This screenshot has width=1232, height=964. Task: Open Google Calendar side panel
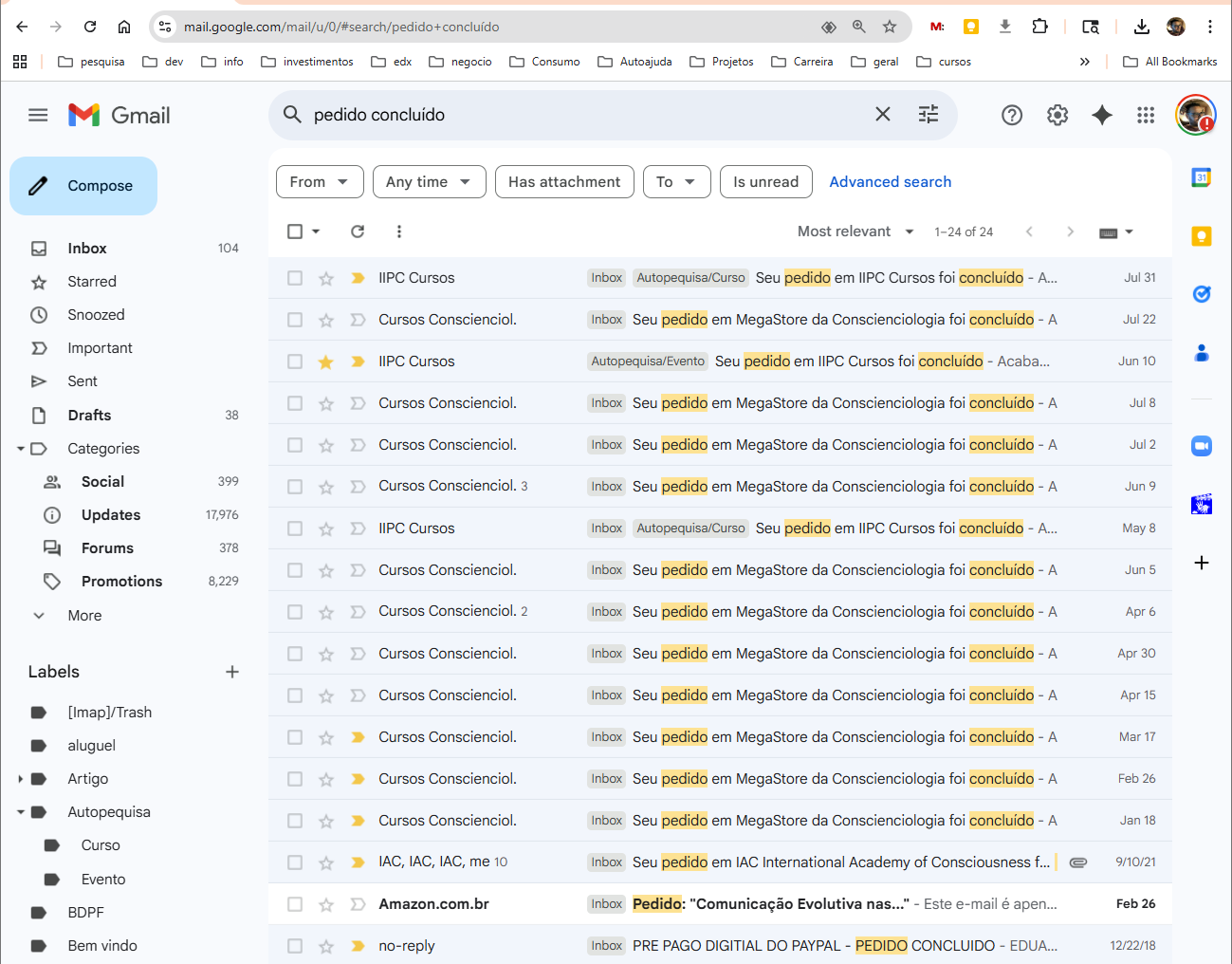(1202, 177)
